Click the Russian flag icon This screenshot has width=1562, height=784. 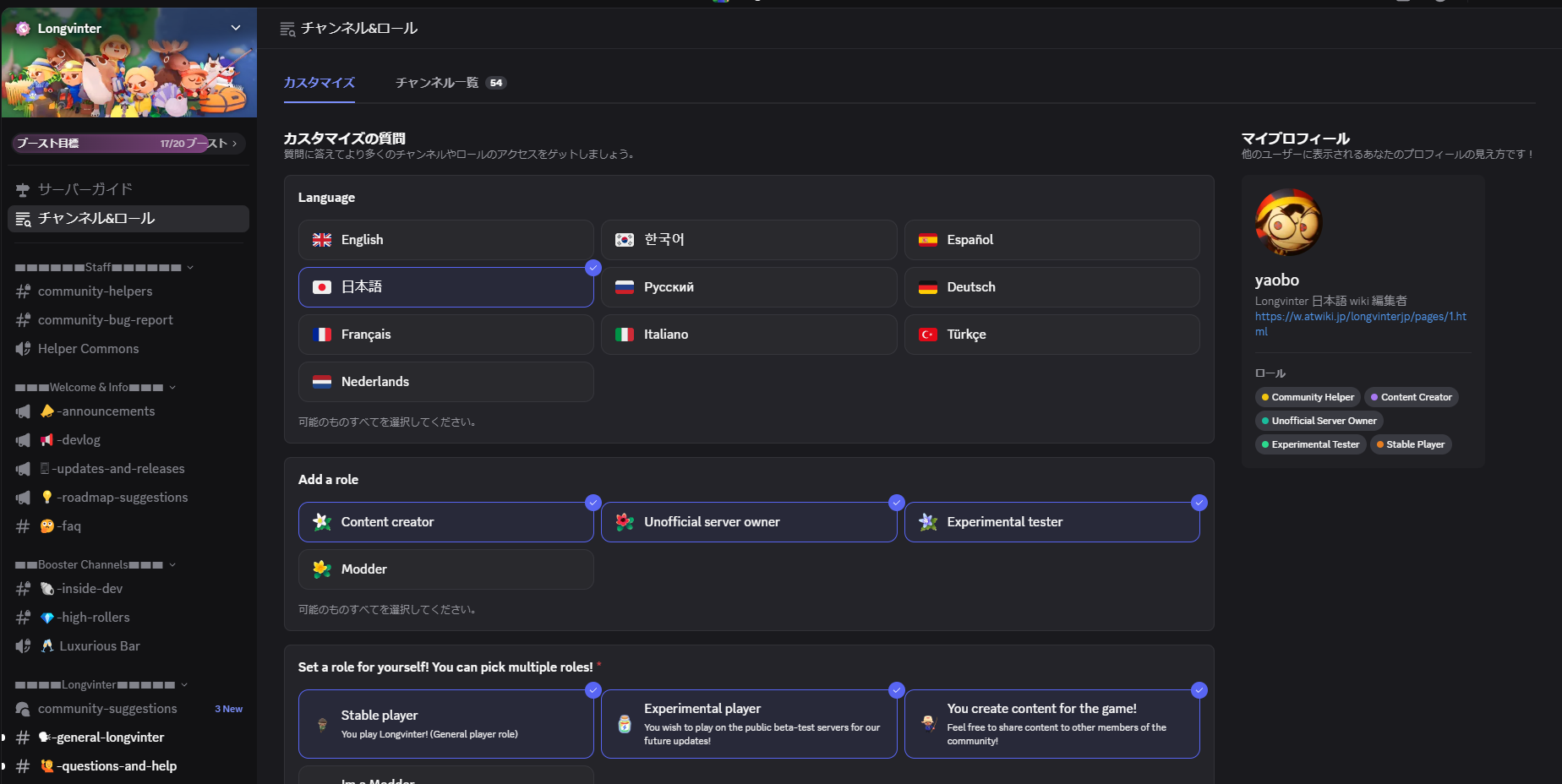click(x=625, y=287)
